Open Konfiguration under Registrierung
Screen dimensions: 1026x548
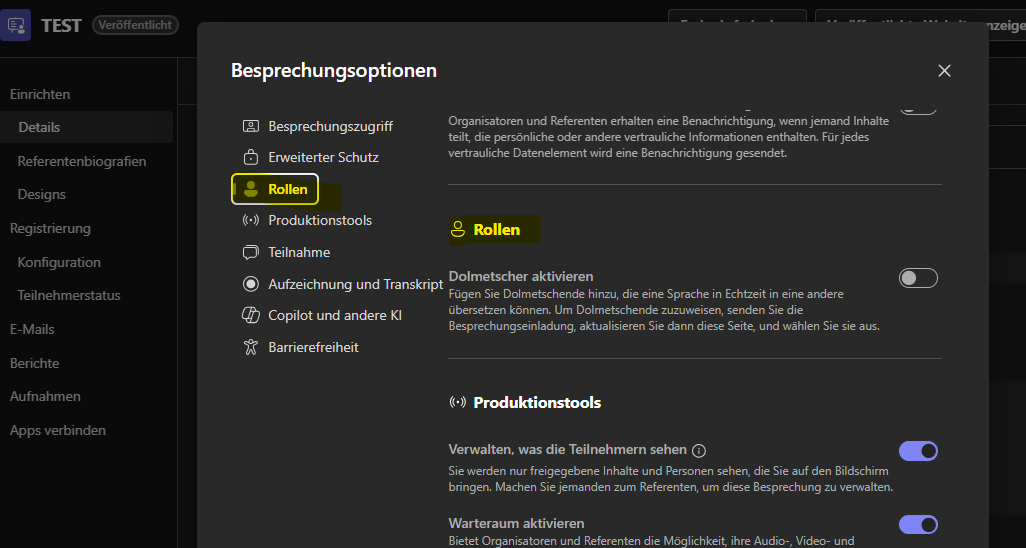[x=60, y=263]
